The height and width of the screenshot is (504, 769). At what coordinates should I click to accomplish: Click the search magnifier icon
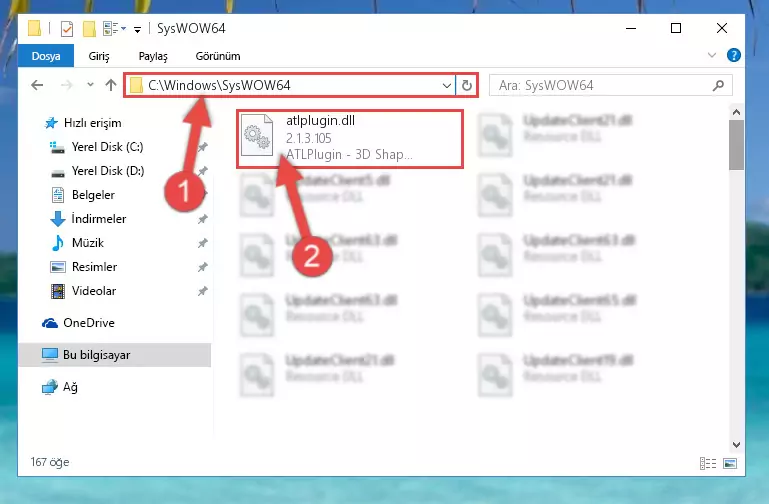pos(718,85)
